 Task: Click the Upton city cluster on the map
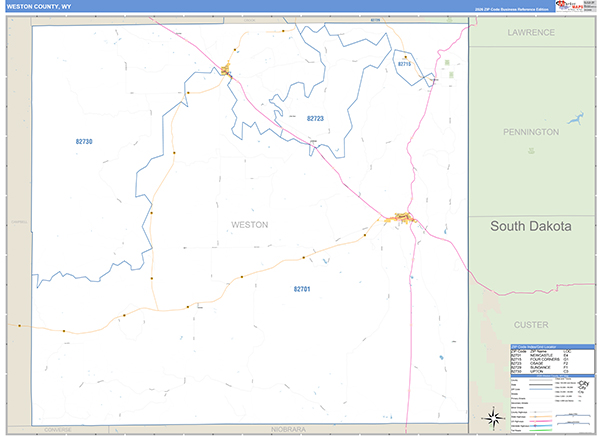pos(226,70)
